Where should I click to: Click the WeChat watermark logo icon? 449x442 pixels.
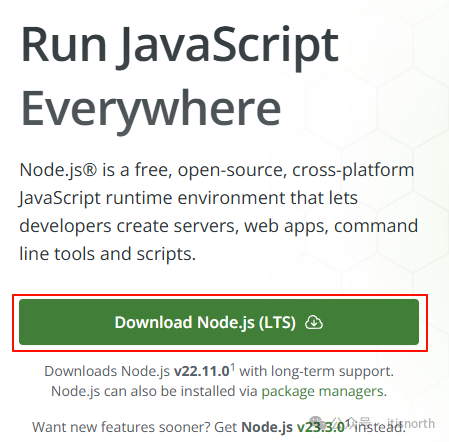(316, 423)
